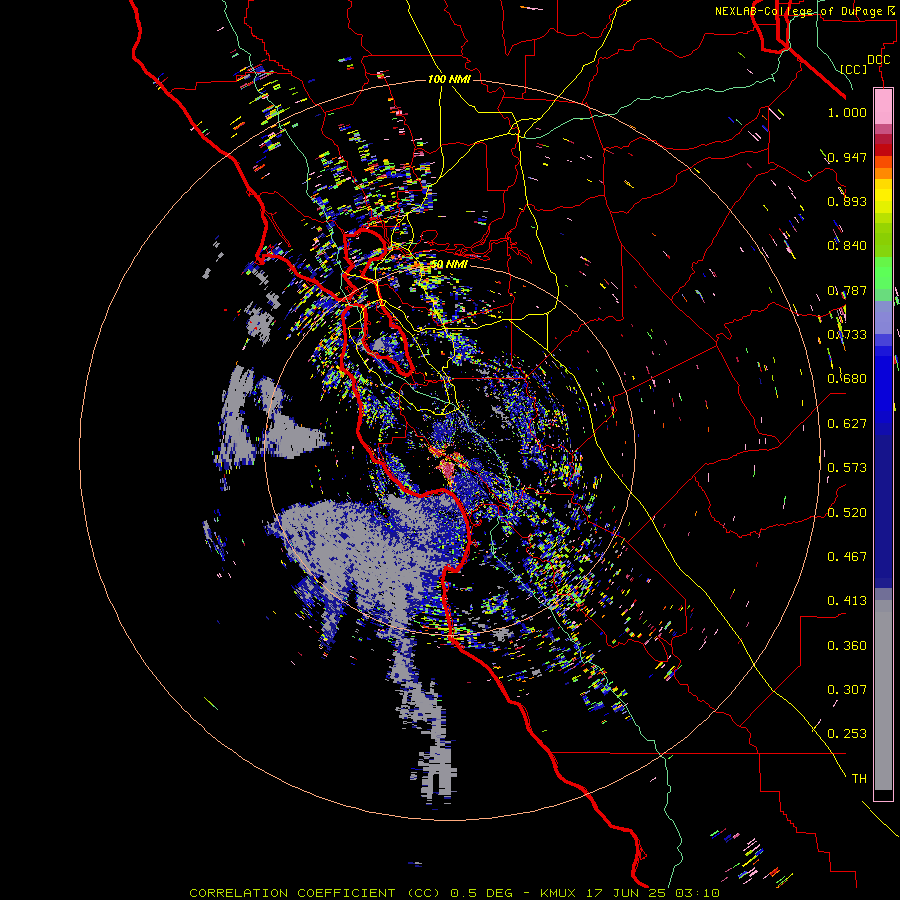Click the 17 JUN 25 date text

pyautogui.click(x=628, y=893)
